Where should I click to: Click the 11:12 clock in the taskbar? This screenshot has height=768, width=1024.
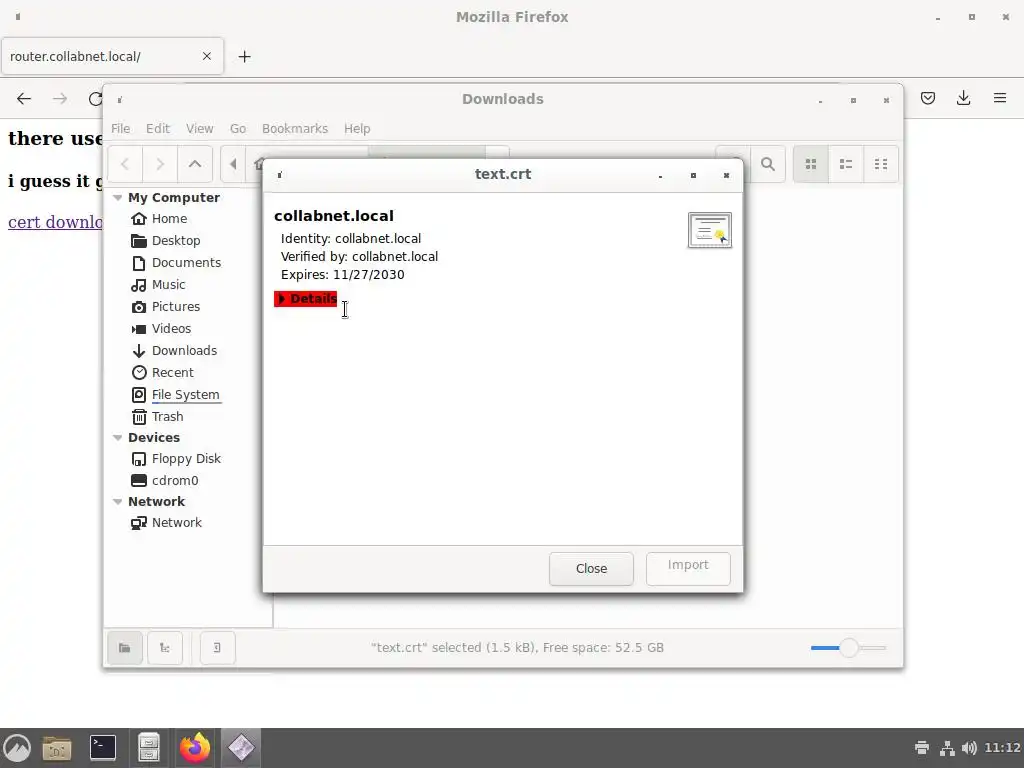coord(1002,748)
